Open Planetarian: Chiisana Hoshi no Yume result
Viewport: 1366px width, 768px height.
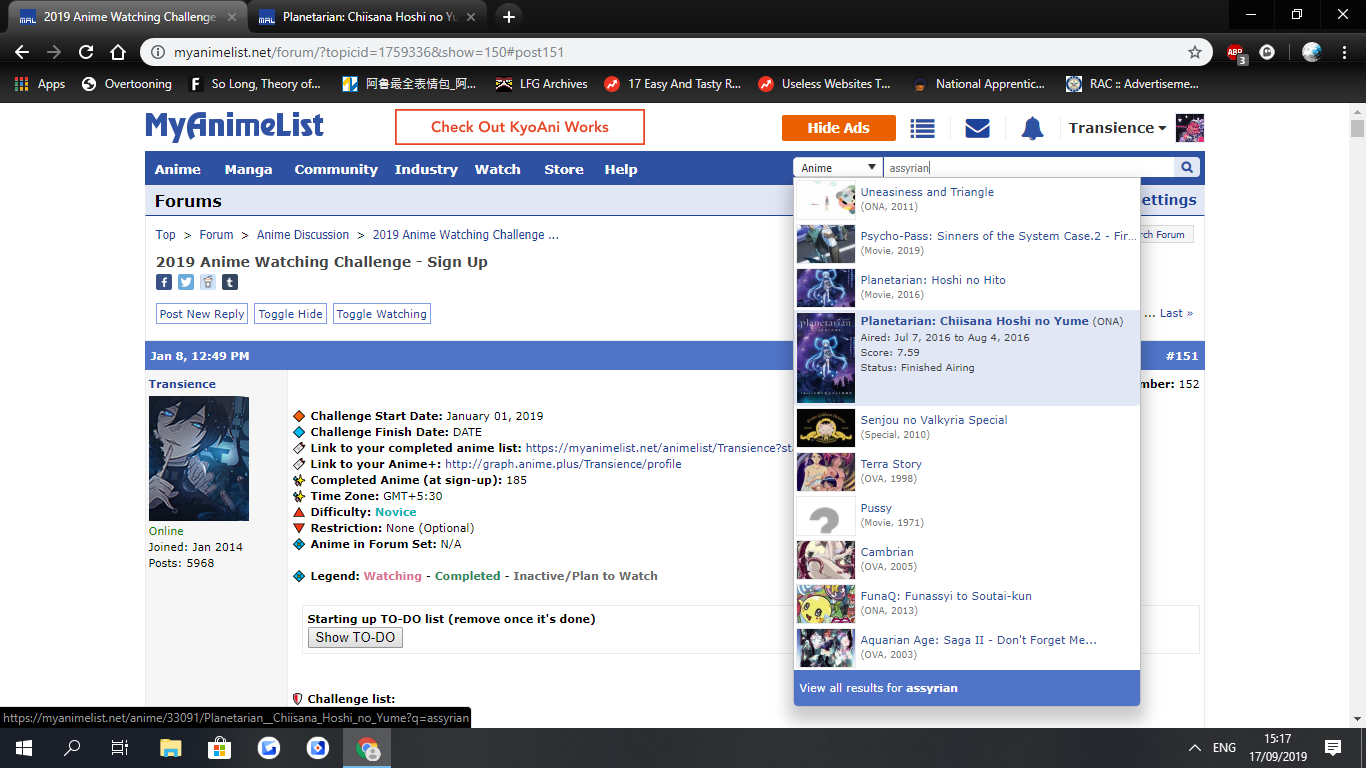pos(967,358)
